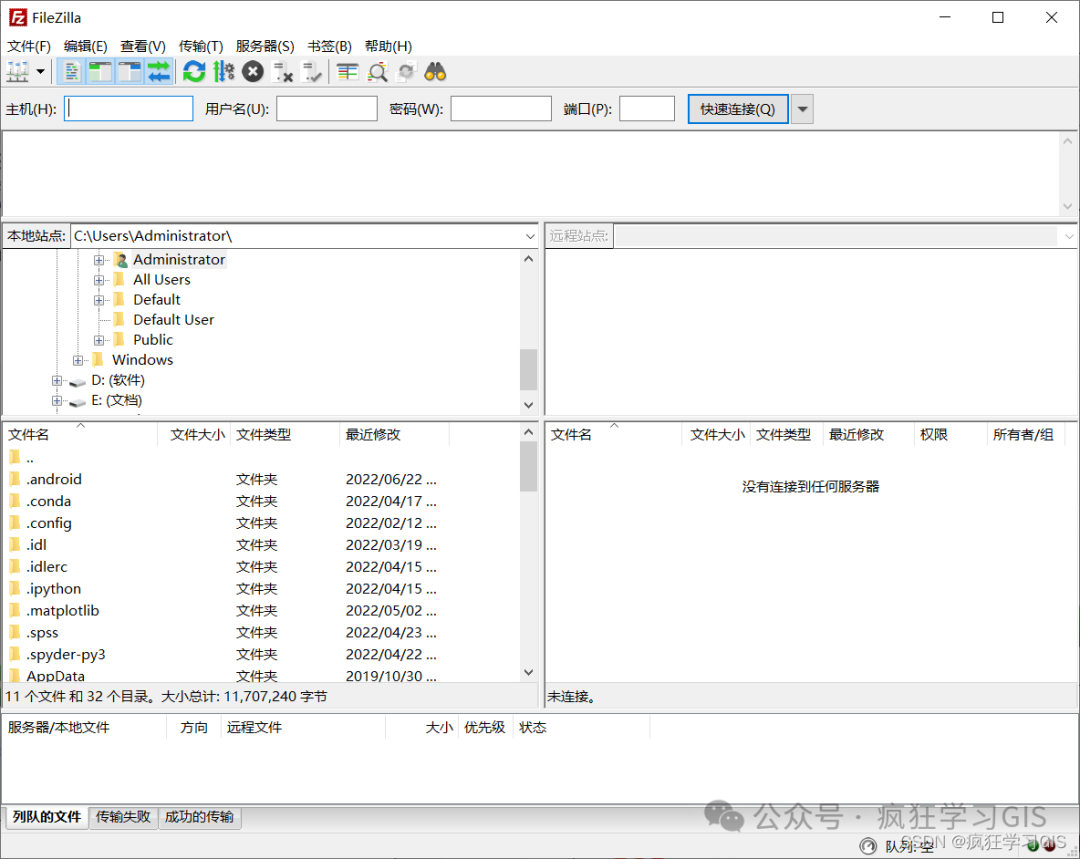The height and width of the screenshot is (859, 1080).
Task: Select the .spyder-py3 folder row
Action: (260, 654)
